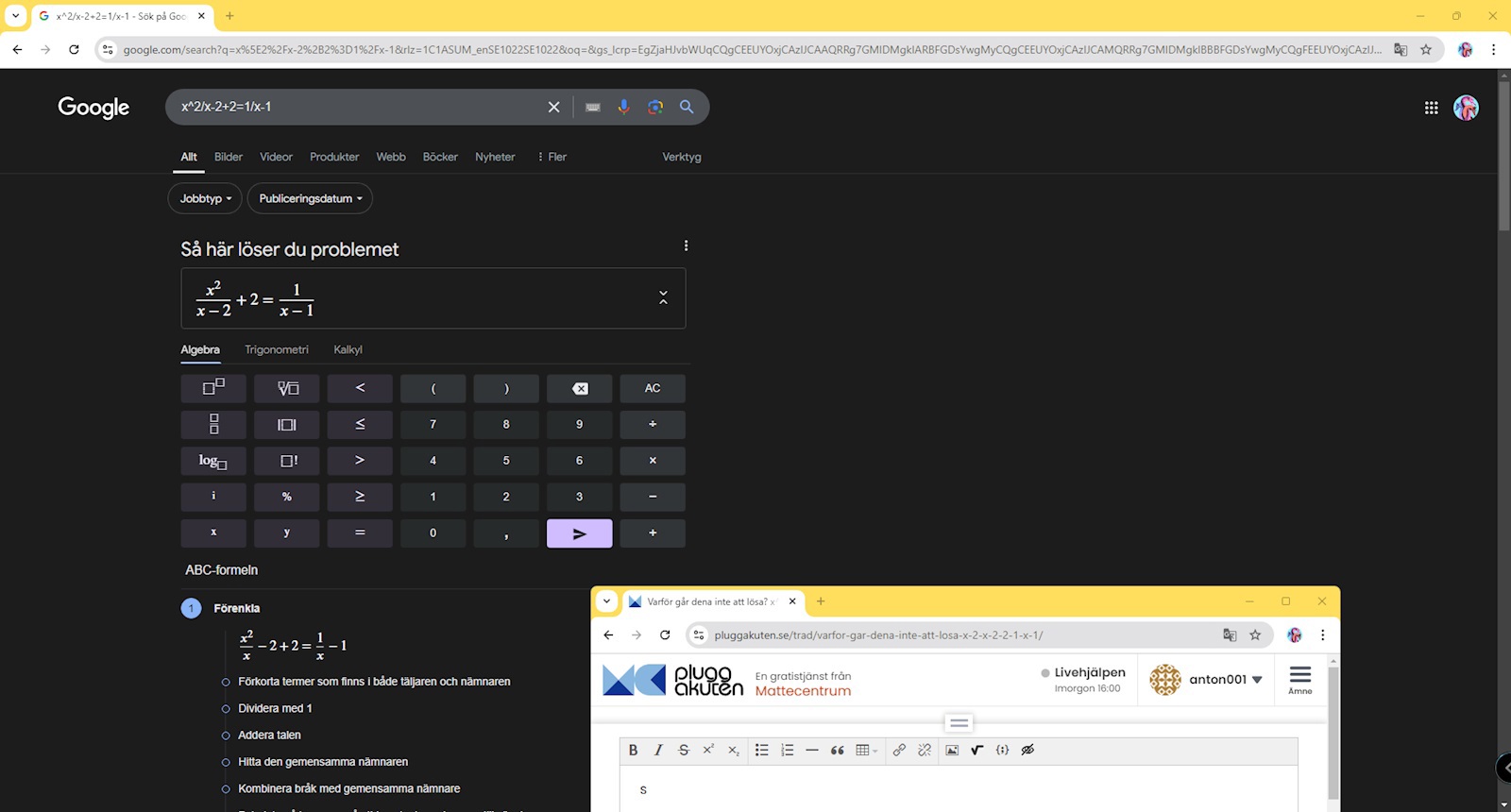Submit the equation with the purple arrow button
The height and width of the screenshot is (812, 1511).
coord(579,533)
